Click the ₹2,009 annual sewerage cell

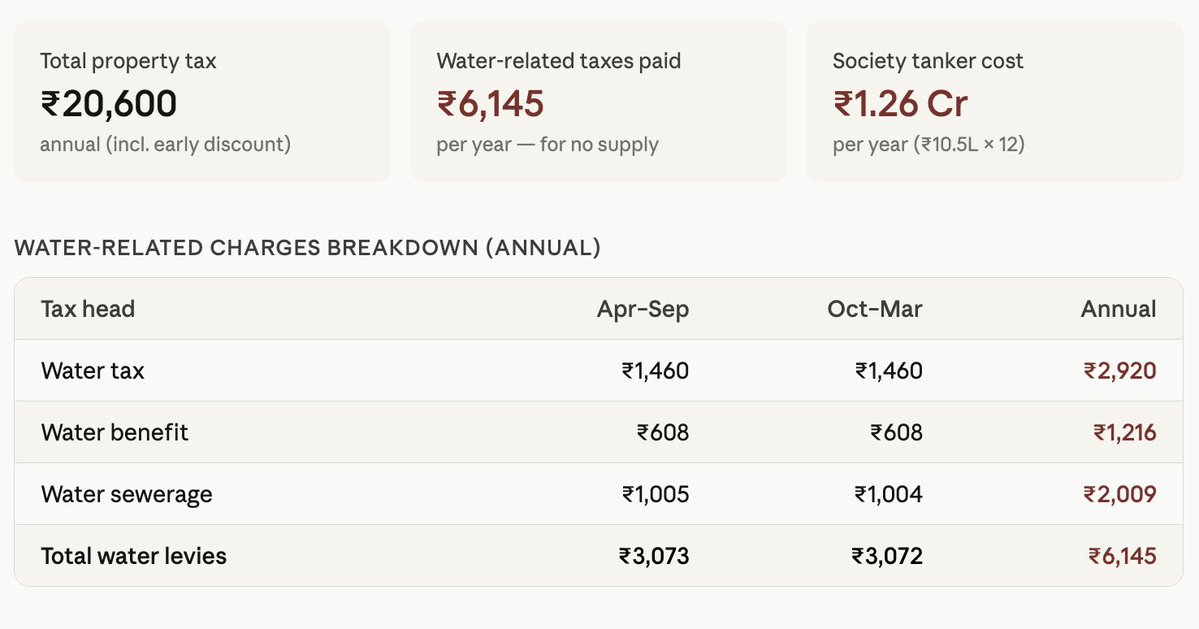coord(1119,494)
